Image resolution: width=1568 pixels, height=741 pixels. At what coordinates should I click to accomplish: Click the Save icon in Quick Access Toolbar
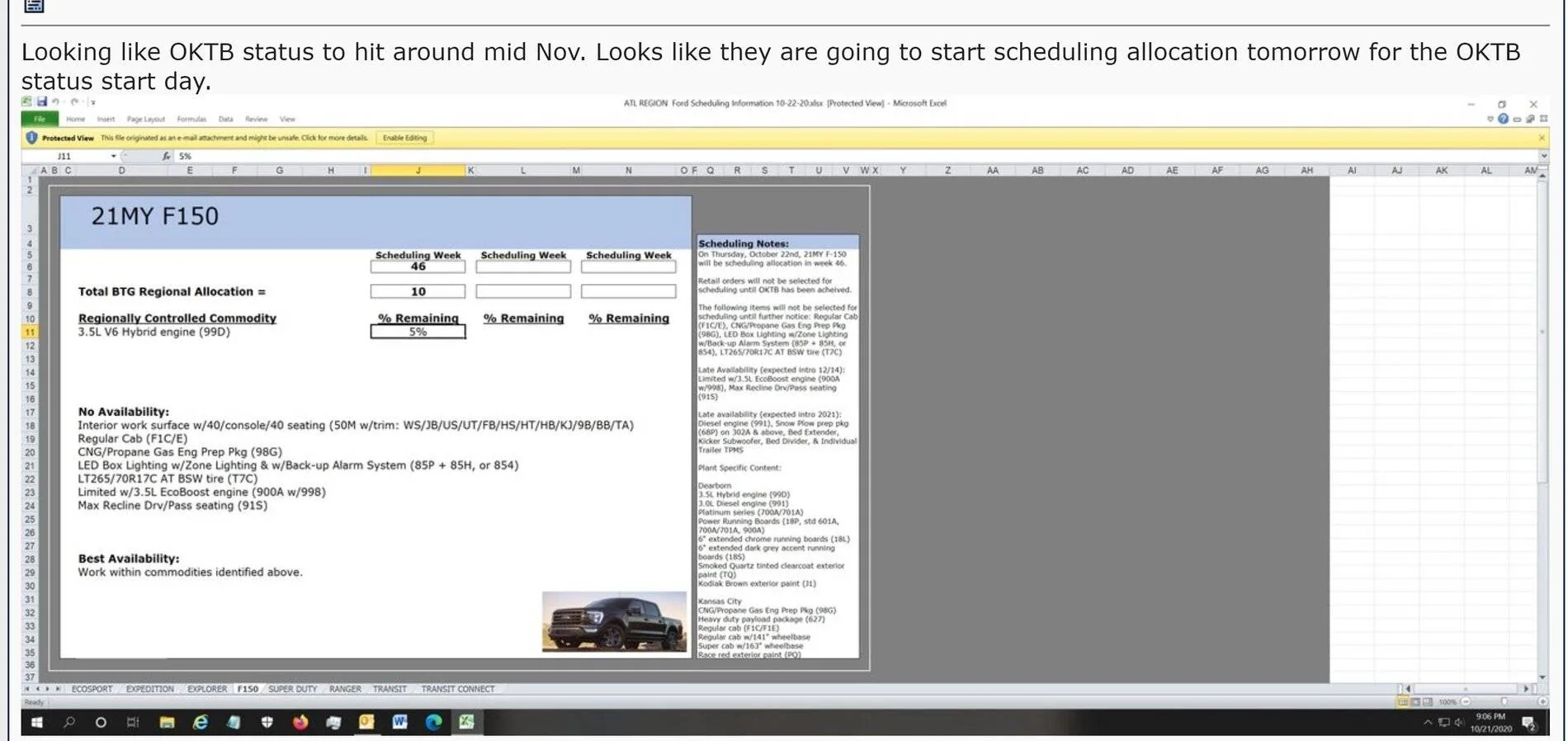point(42,101)
